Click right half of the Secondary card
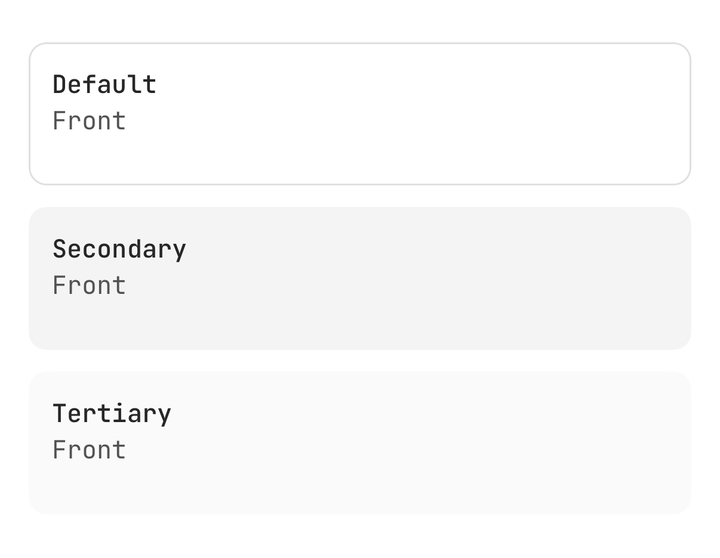This screenshot has width=720, height=558. (x=525, y=278)
